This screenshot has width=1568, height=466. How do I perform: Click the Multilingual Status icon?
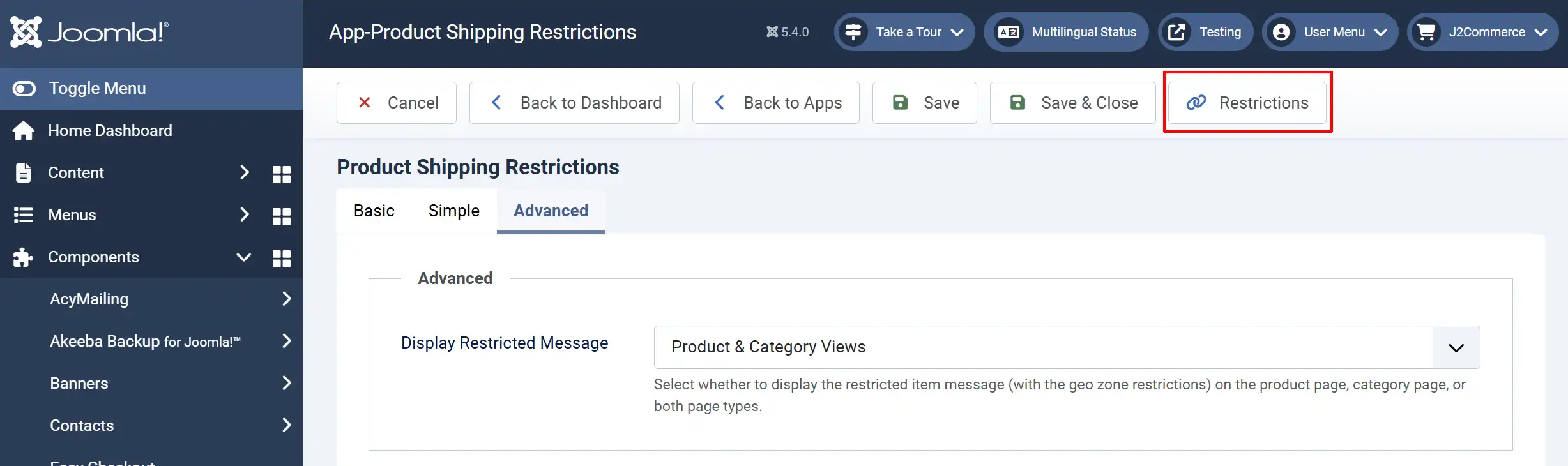[1009, 32]
